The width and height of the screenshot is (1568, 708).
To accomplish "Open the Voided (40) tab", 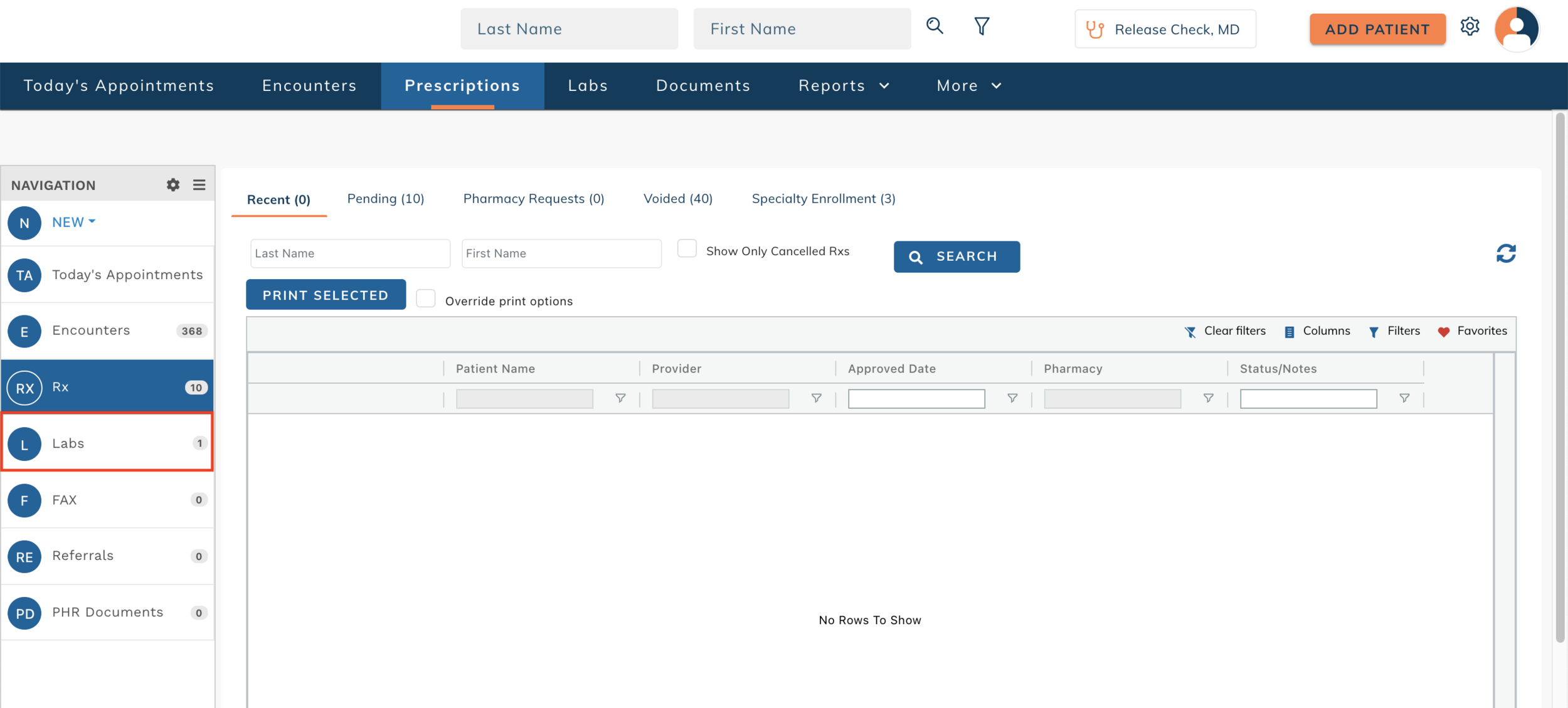I will (677, 199).
